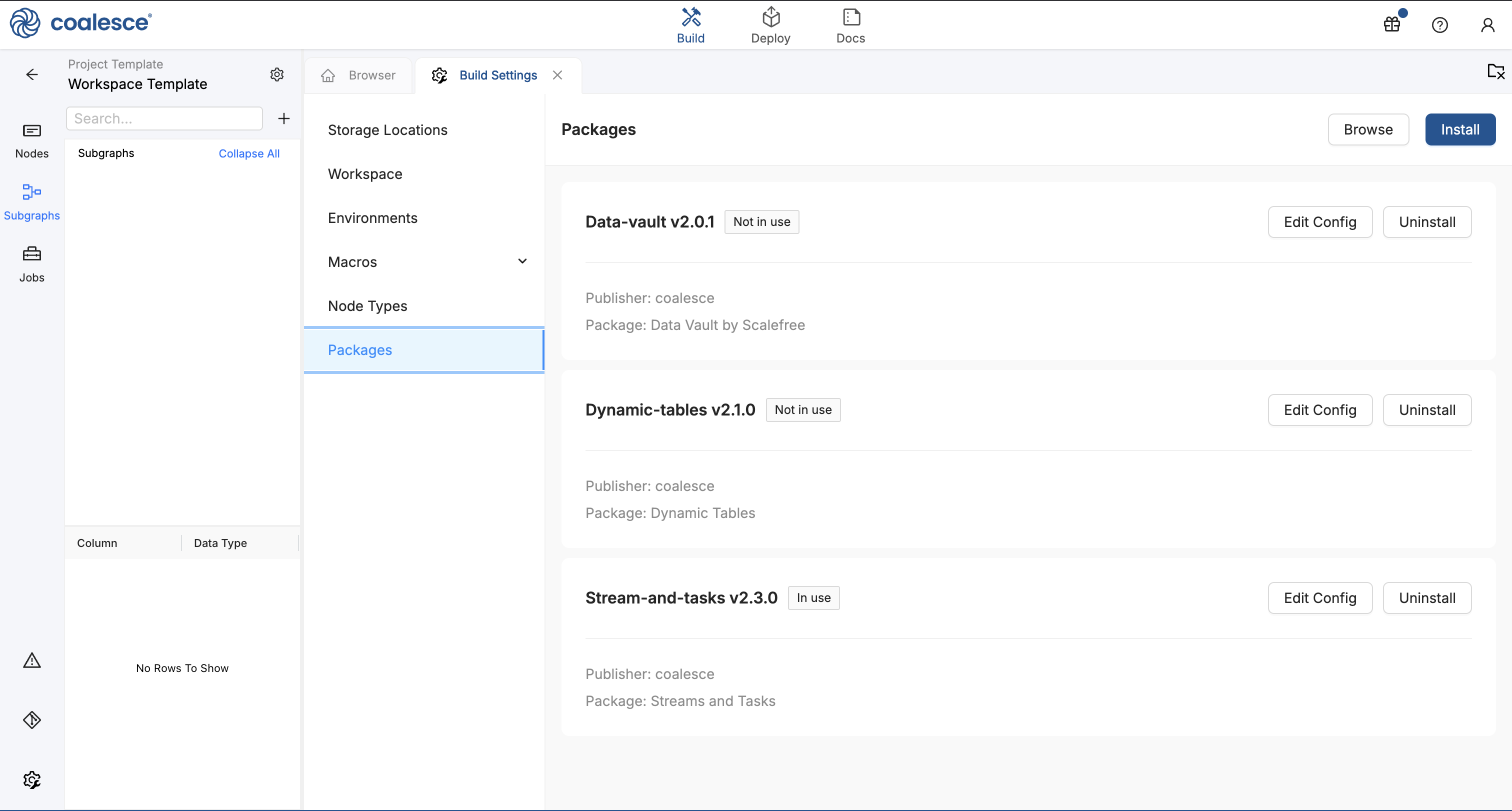Open Node Types settings menu item
Image resolution: width=1512 pixels, height=811 pixels.
coord(367,305)
